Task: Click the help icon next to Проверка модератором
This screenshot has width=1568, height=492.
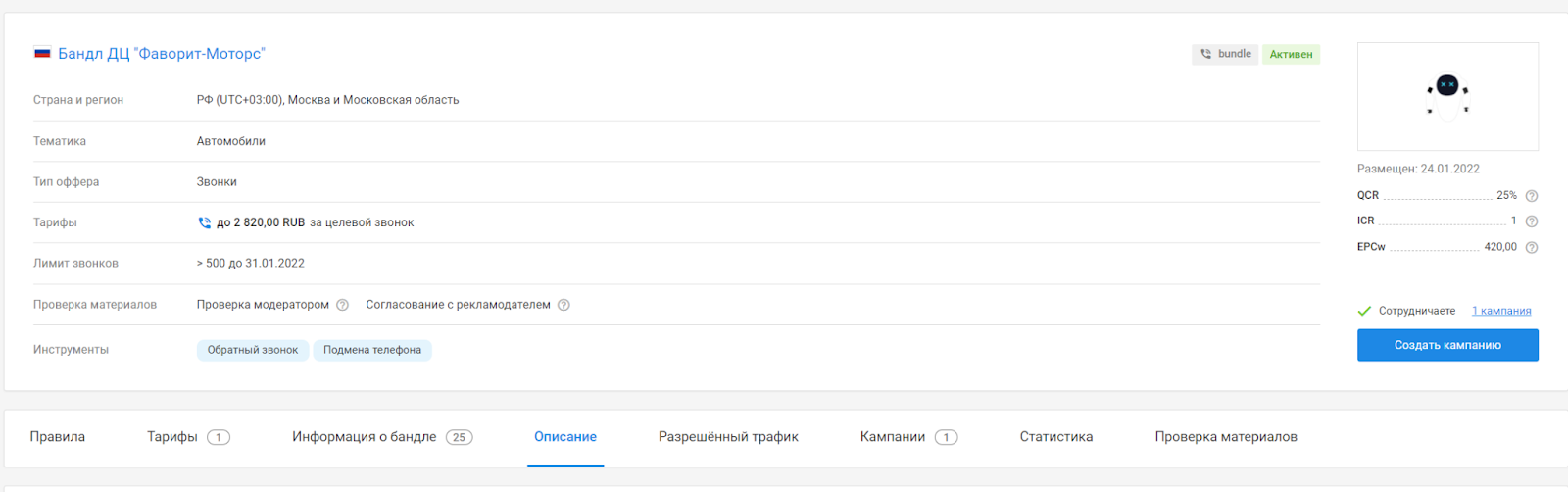Action: coord(342,305)
